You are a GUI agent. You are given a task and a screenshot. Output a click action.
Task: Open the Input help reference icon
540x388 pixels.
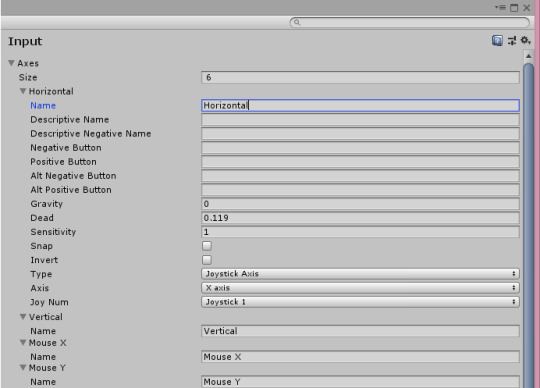click(x=497, y=41)
